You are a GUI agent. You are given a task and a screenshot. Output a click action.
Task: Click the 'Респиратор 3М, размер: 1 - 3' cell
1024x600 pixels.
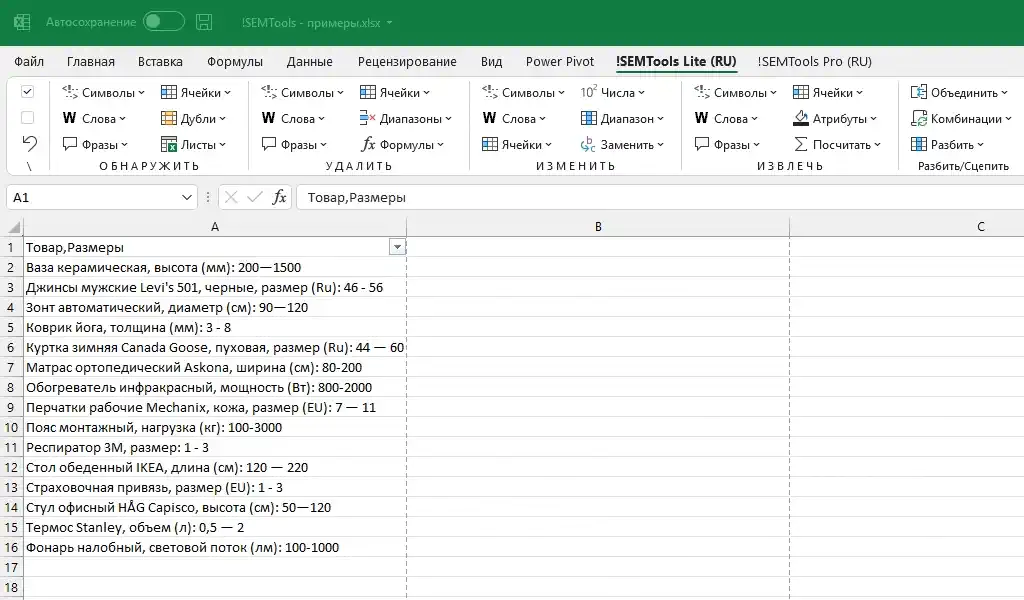tap(215, 448)
